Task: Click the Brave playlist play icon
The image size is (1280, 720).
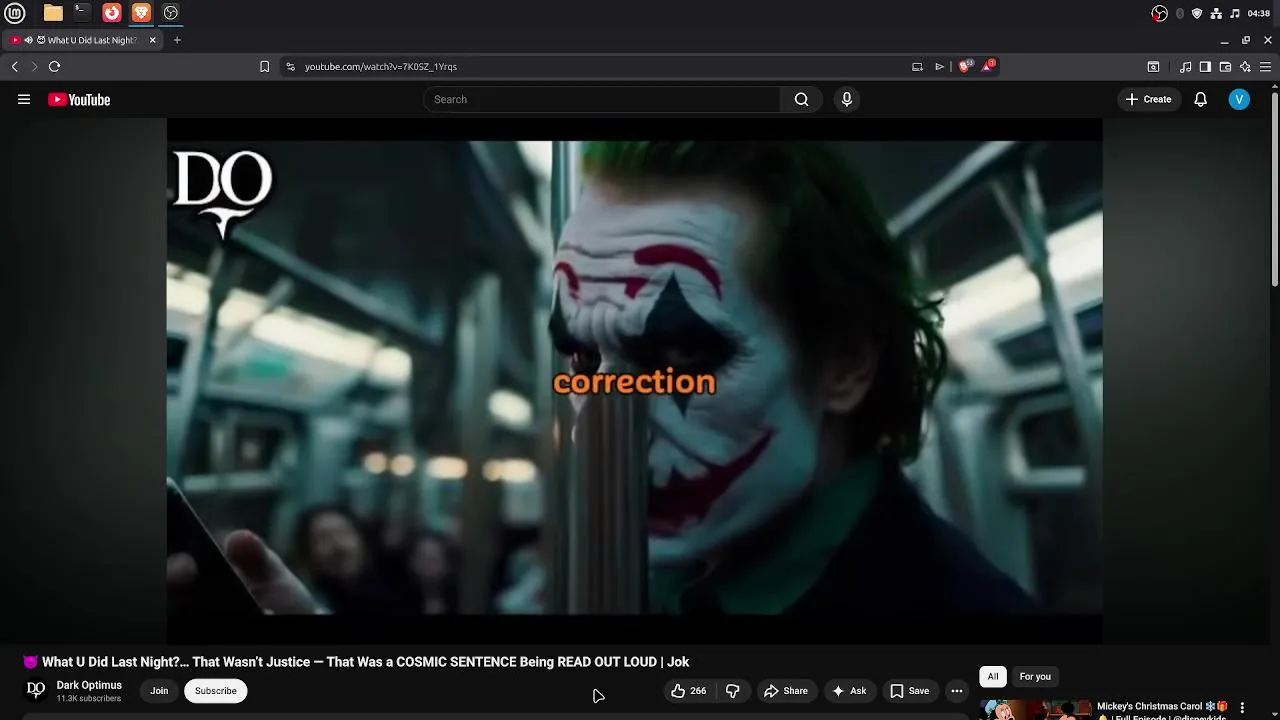Action: (939, 66)
